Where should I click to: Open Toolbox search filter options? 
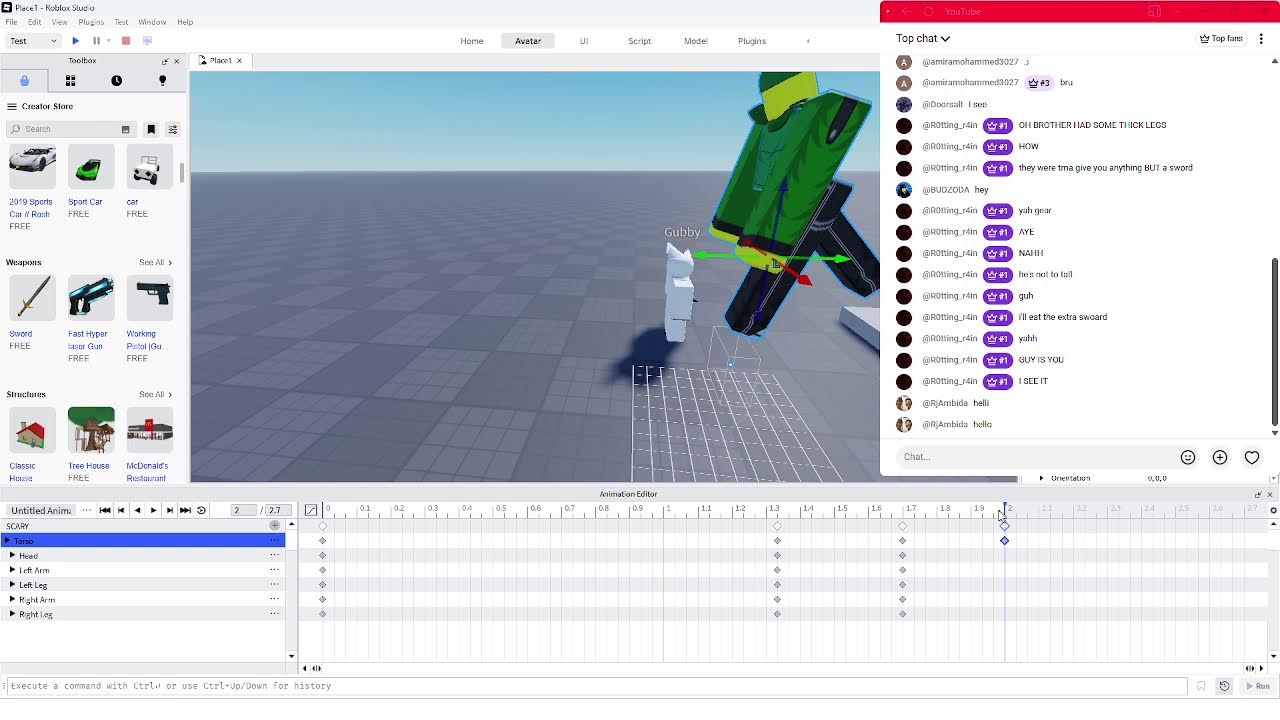coord(173,129)
